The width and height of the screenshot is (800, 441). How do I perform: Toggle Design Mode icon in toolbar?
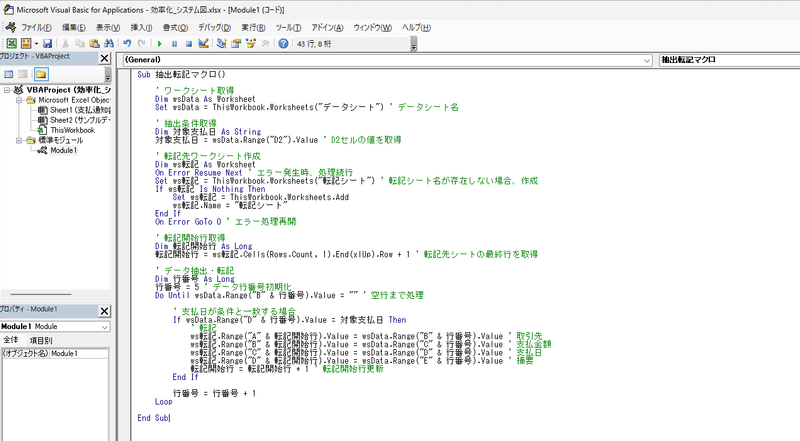pyautogui.click(x=203, y=44)
